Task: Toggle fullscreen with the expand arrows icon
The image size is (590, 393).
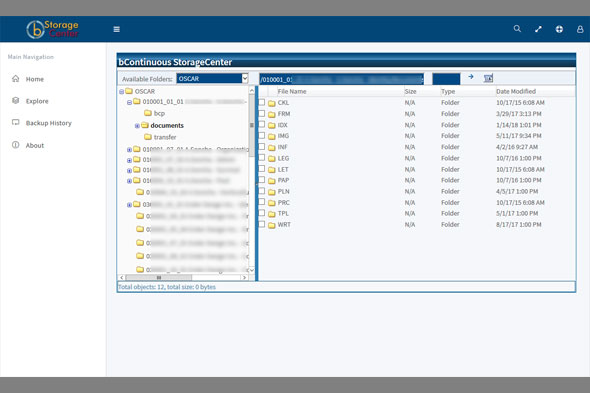Action: (538, 29)
